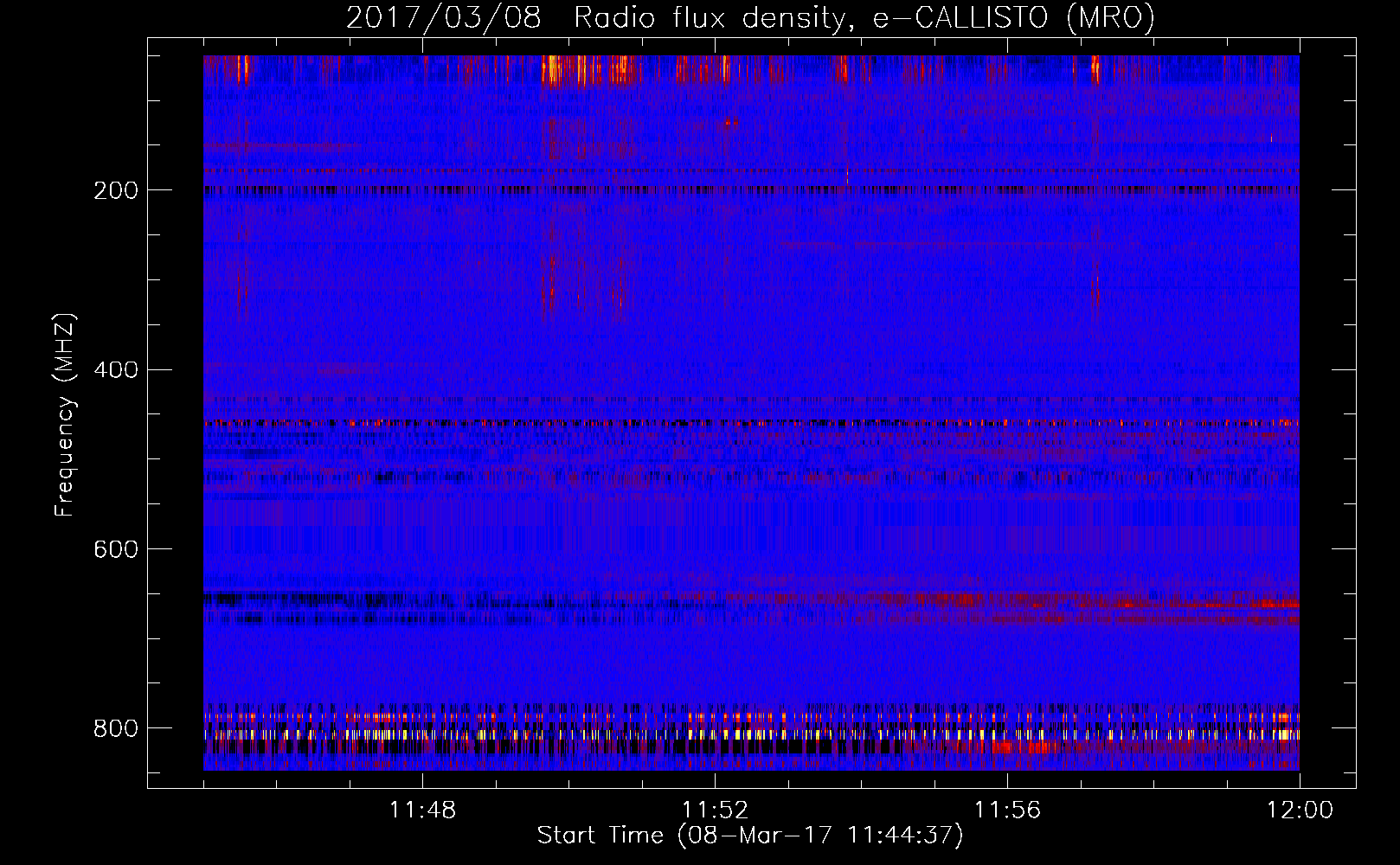The width and height of the screenshot is (1400, 865).
Task: Click the '12:00' time tick label
Action: [1300, 811]
